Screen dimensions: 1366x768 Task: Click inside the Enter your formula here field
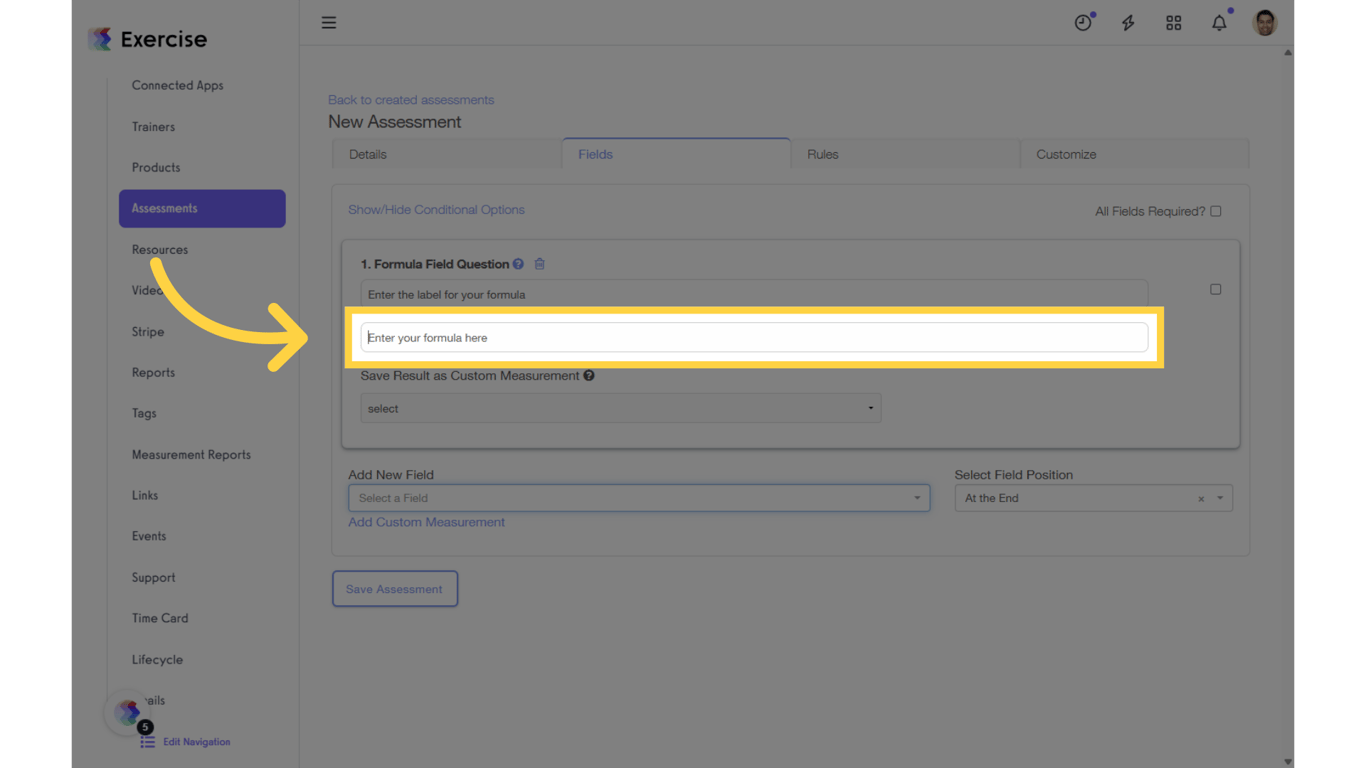click(x=754, y=337)
